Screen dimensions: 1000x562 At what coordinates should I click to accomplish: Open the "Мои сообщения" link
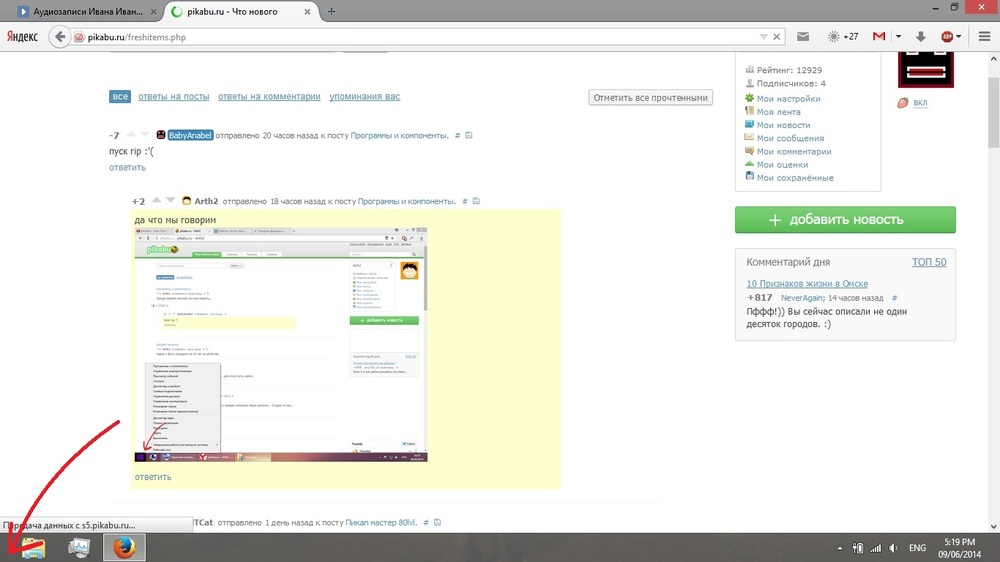(x=790, y=138)
